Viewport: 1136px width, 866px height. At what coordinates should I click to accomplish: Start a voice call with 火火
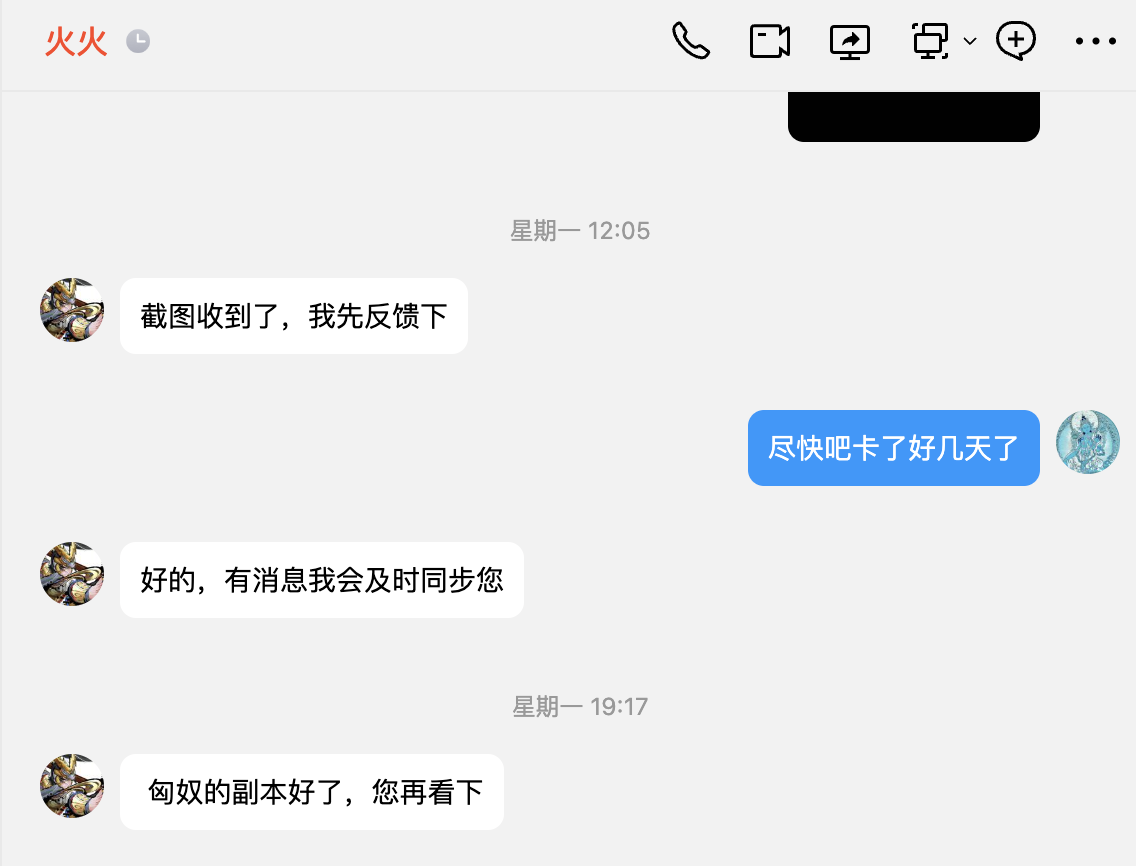pyautogui.click(x=690, y=41)
